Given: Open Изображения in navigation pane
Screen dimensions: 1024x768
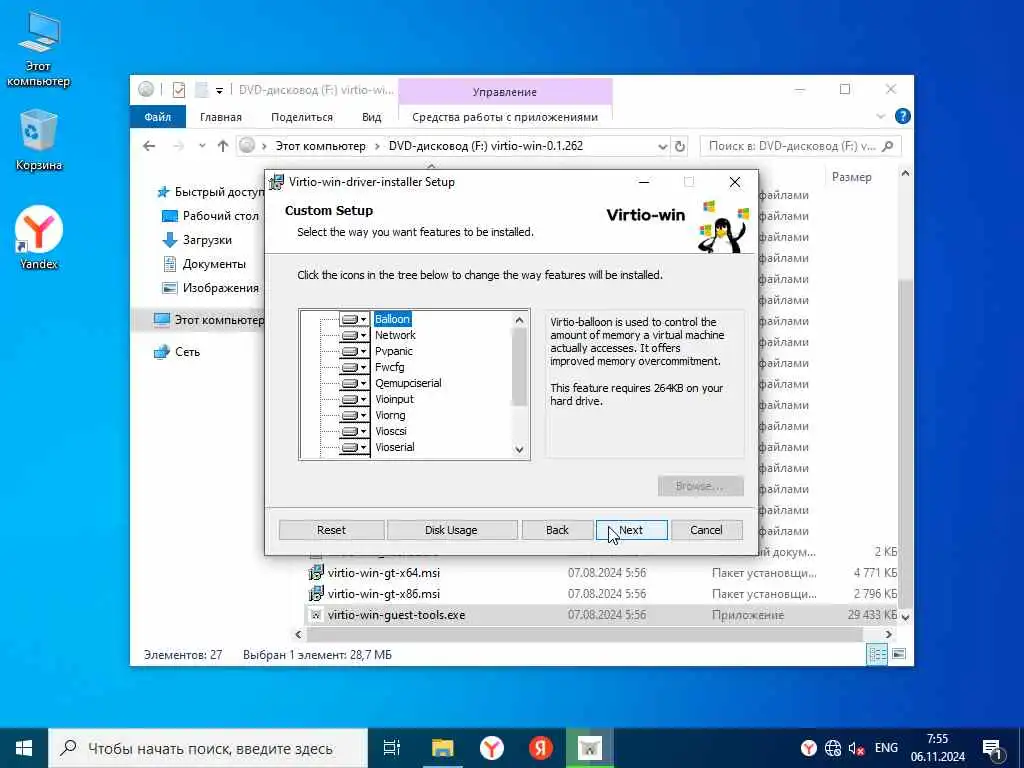Looking at the screenshot, I should [210, 288].
